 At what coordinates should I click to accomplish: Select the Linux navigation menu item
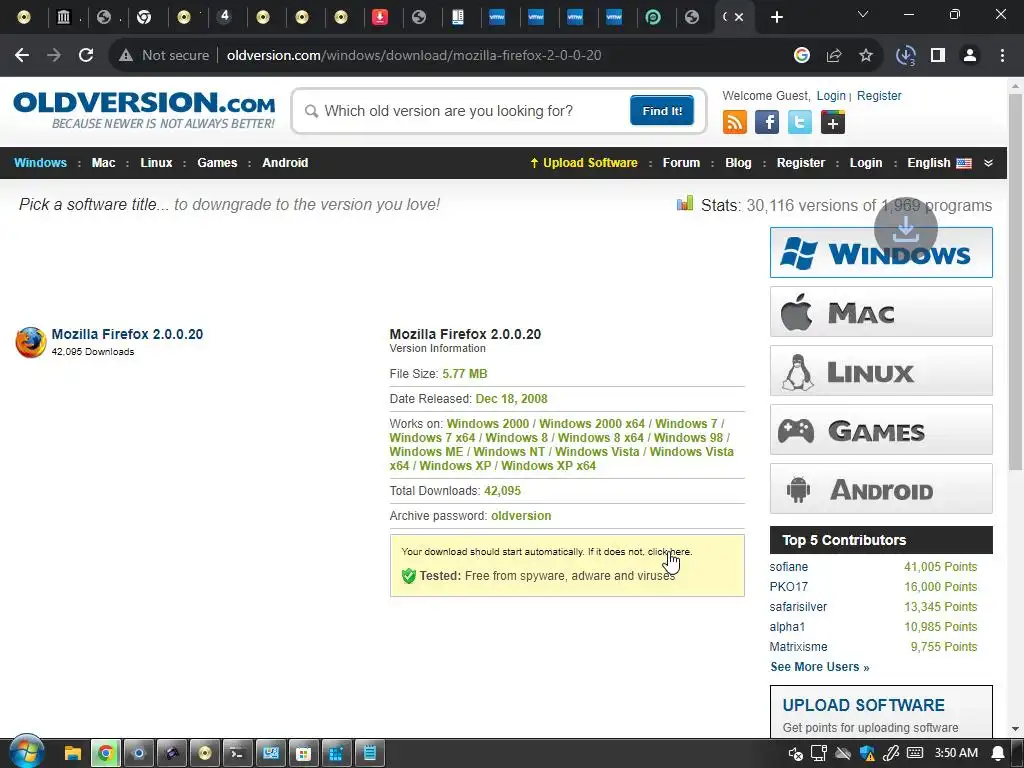(156, 163)
